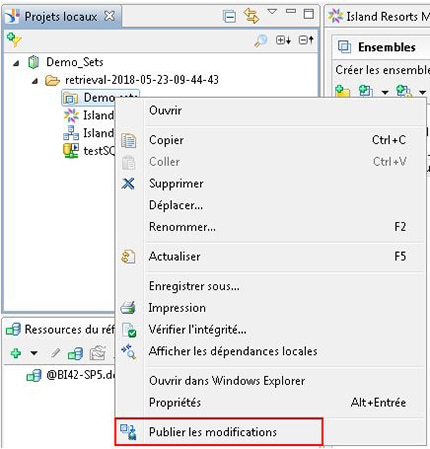Close the Projets locaux tab

click(x=109, y=16)
